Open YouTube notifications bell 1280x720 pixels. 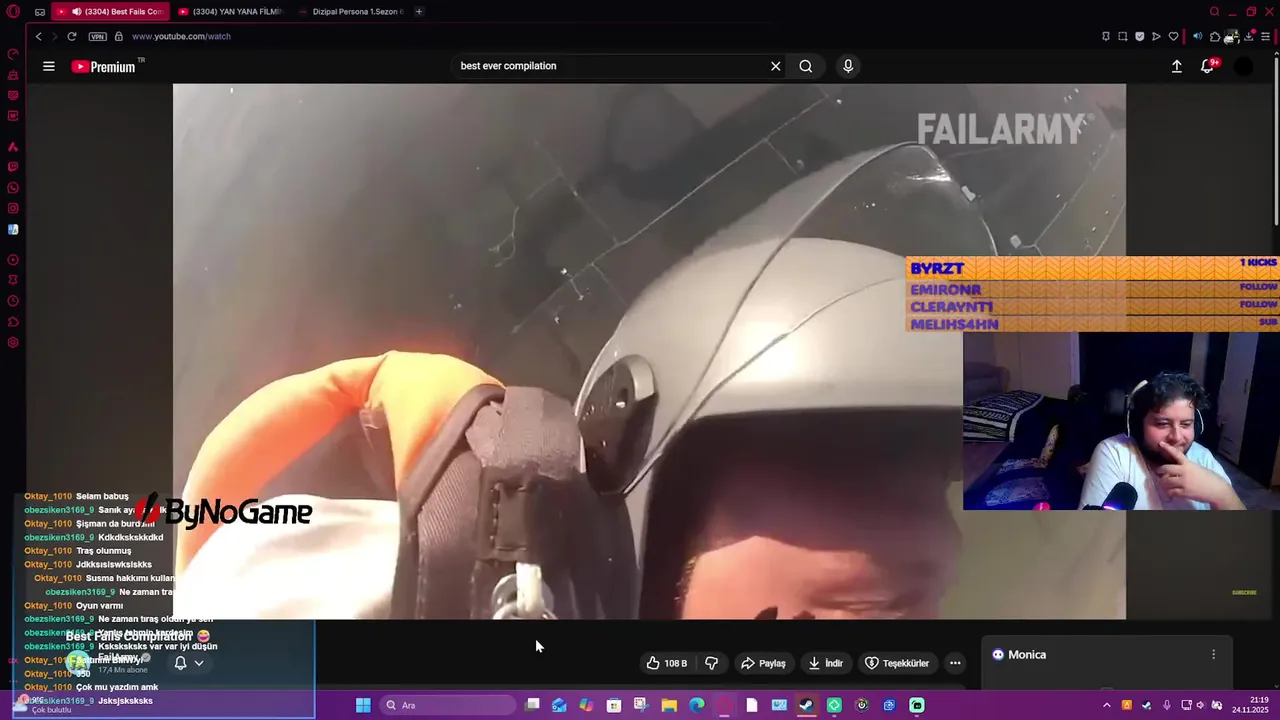tap(1208, 66)
